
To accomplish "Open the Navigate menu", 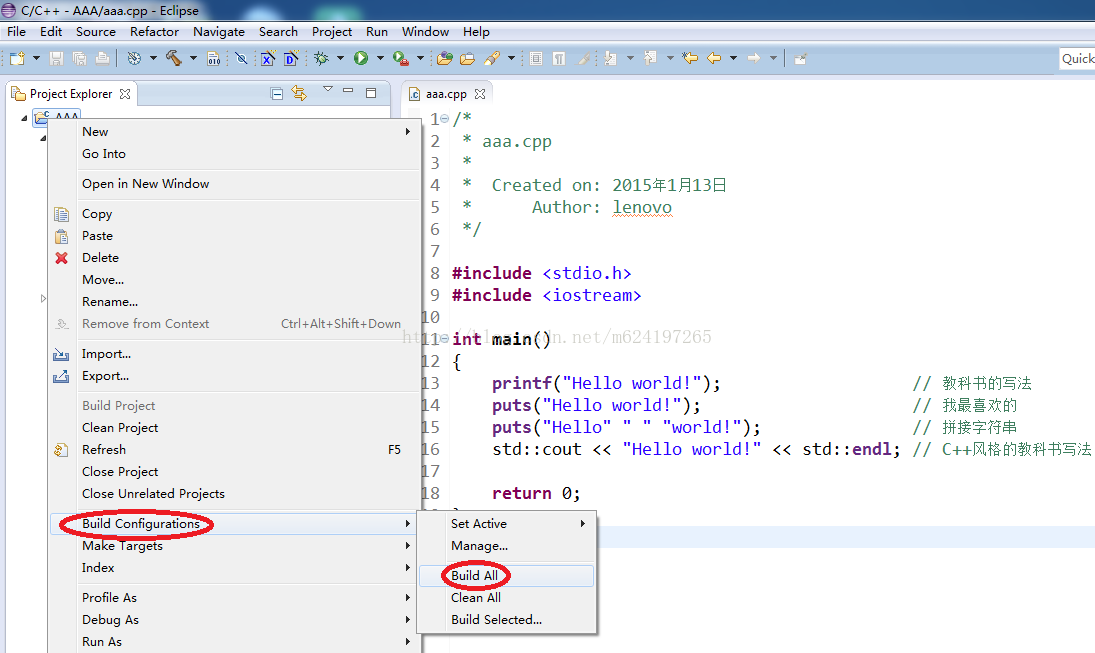I will coord(219,31).
